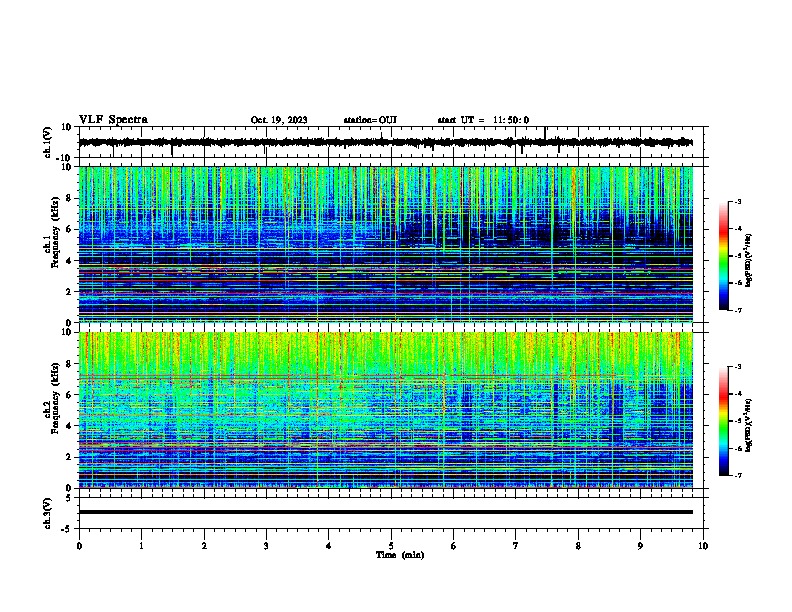The image size is (792, 612).
Task: Click the ch.2 spectrogram color scale bar
Action: click(x=724, y=421)
